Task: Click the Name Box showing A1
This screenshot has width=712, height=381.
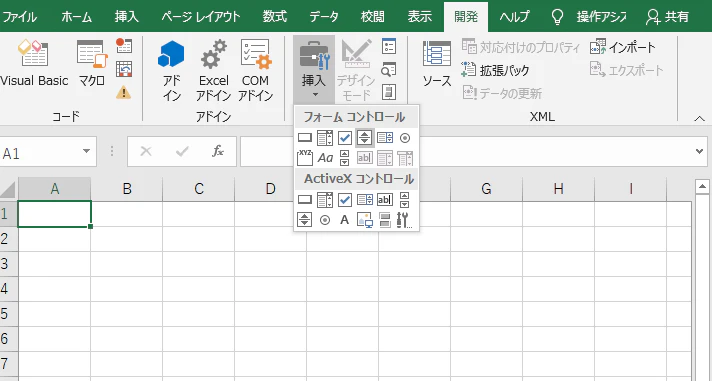Action: [40, 153]
